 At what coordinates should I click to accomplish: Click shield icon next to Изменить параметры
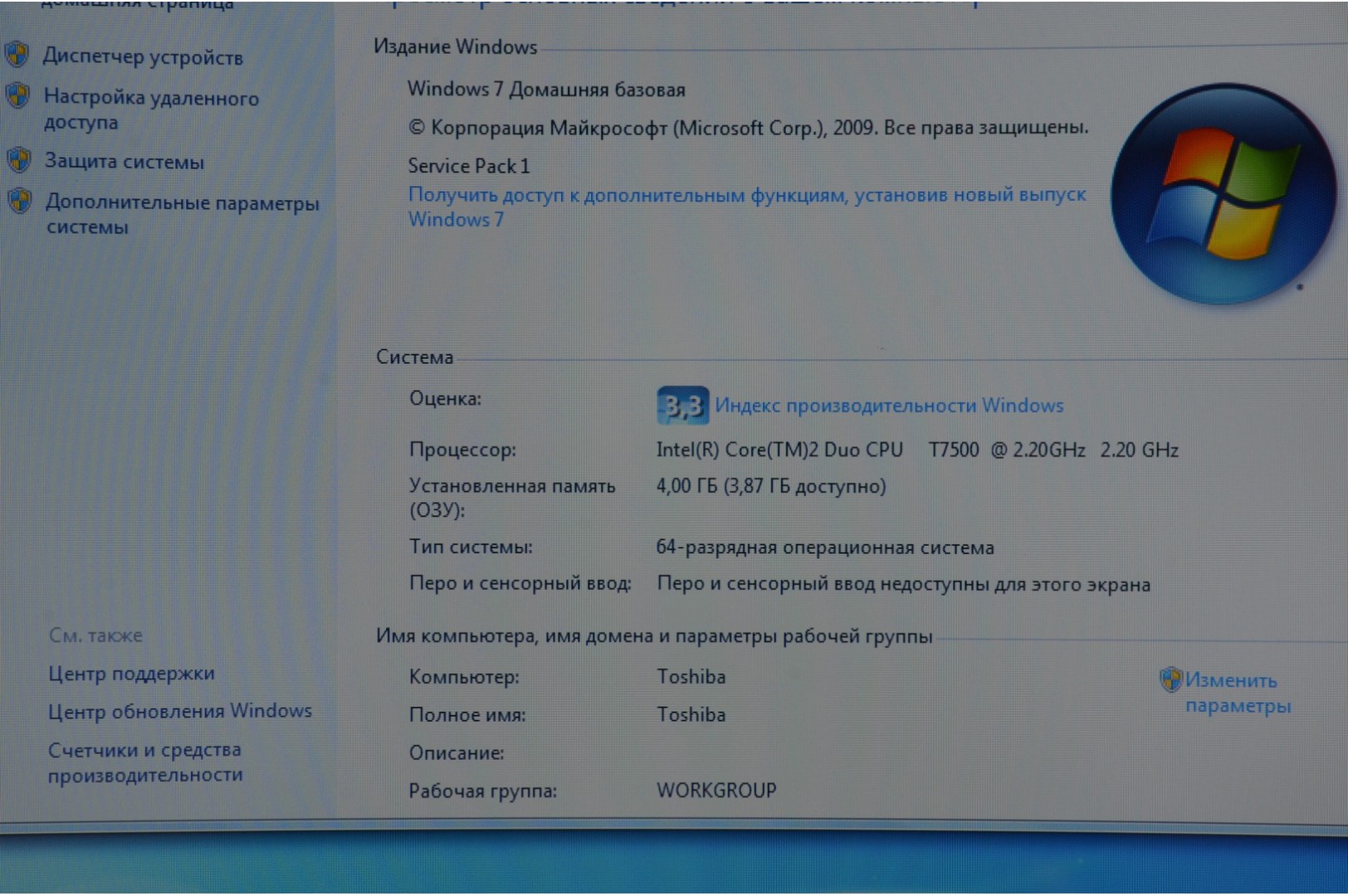1170,679
